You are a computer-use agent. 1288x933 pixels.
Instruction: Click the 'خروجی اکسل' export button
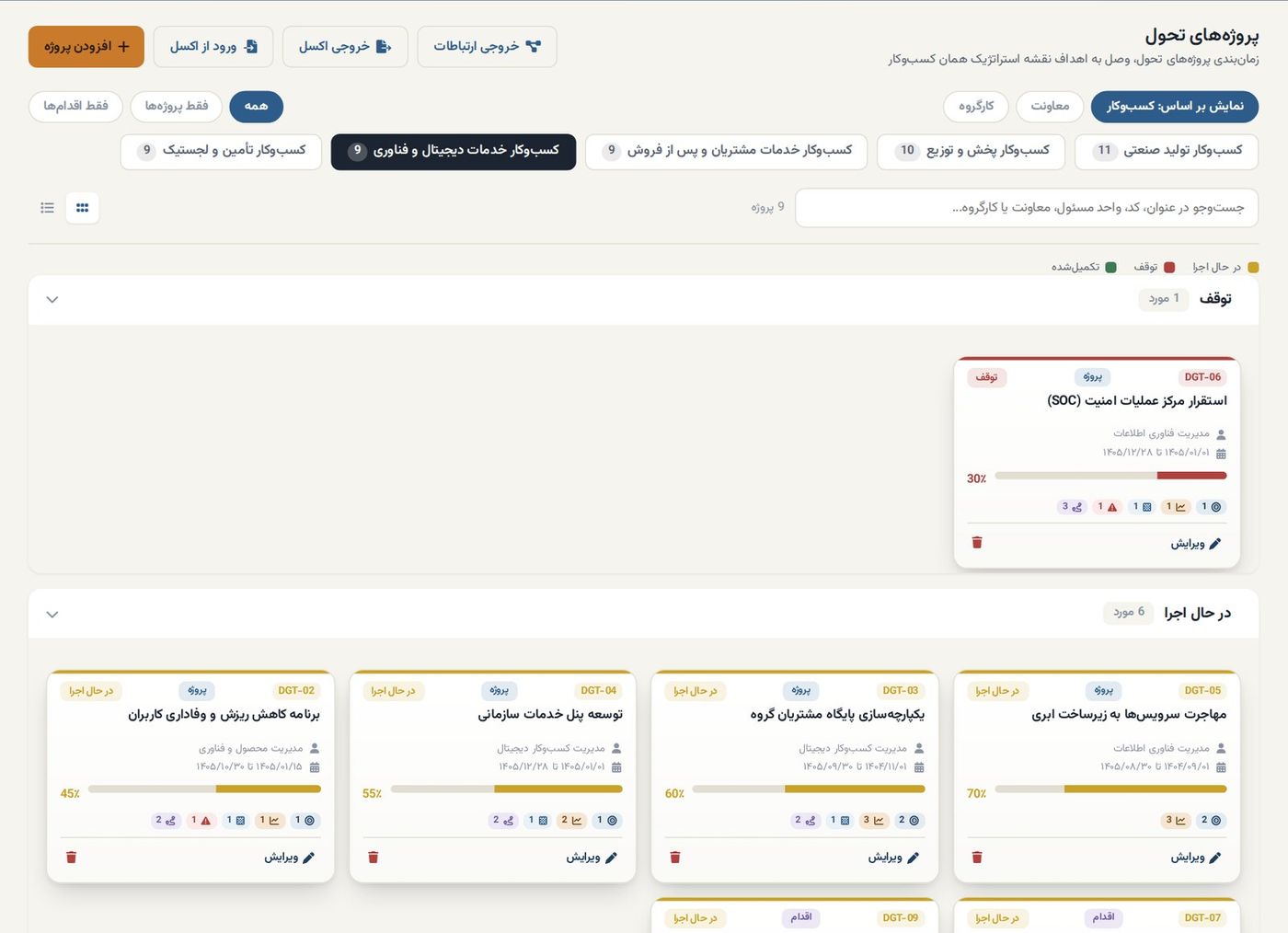[x=345, y=47]
